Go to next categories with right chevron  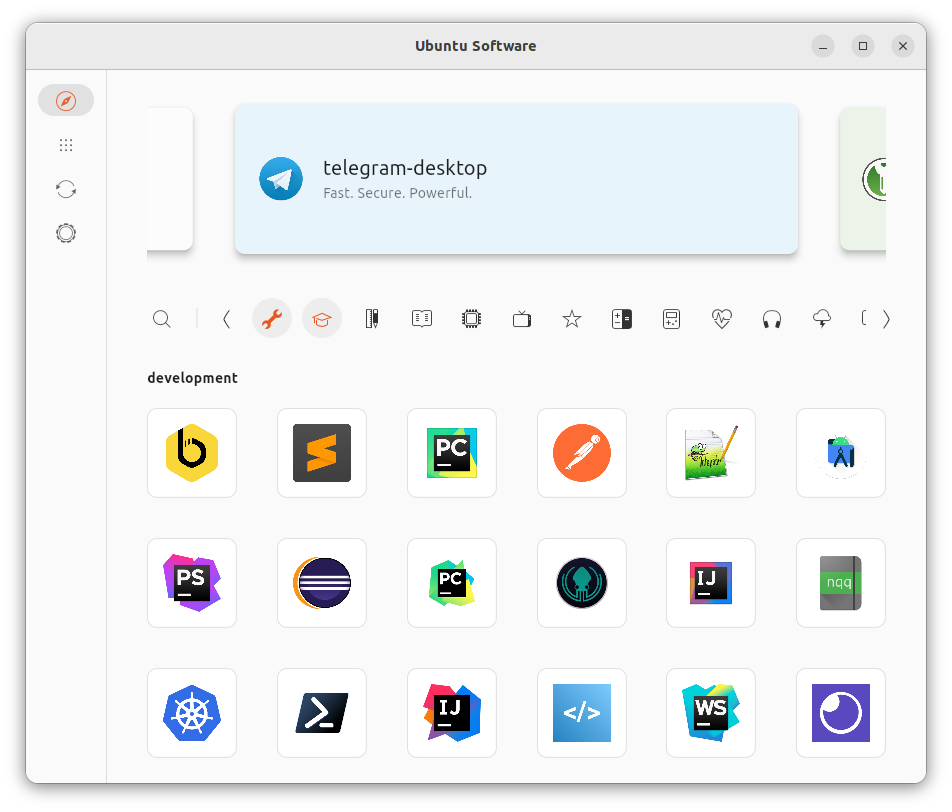pyautogui.click(x=886, y=319)
